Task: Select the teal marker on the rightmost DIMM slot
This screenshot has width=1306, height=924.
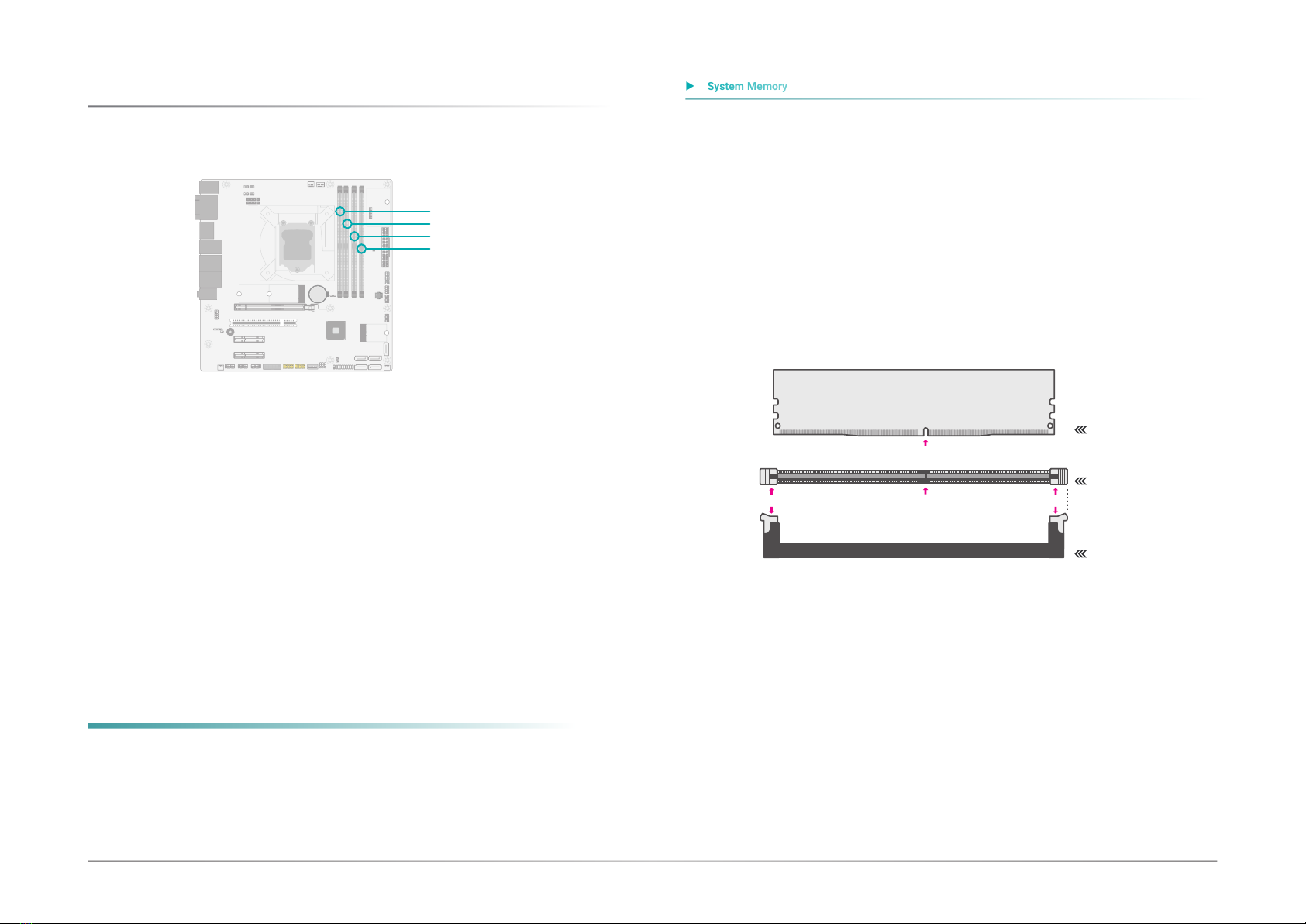Action: [x=362, y=249]
